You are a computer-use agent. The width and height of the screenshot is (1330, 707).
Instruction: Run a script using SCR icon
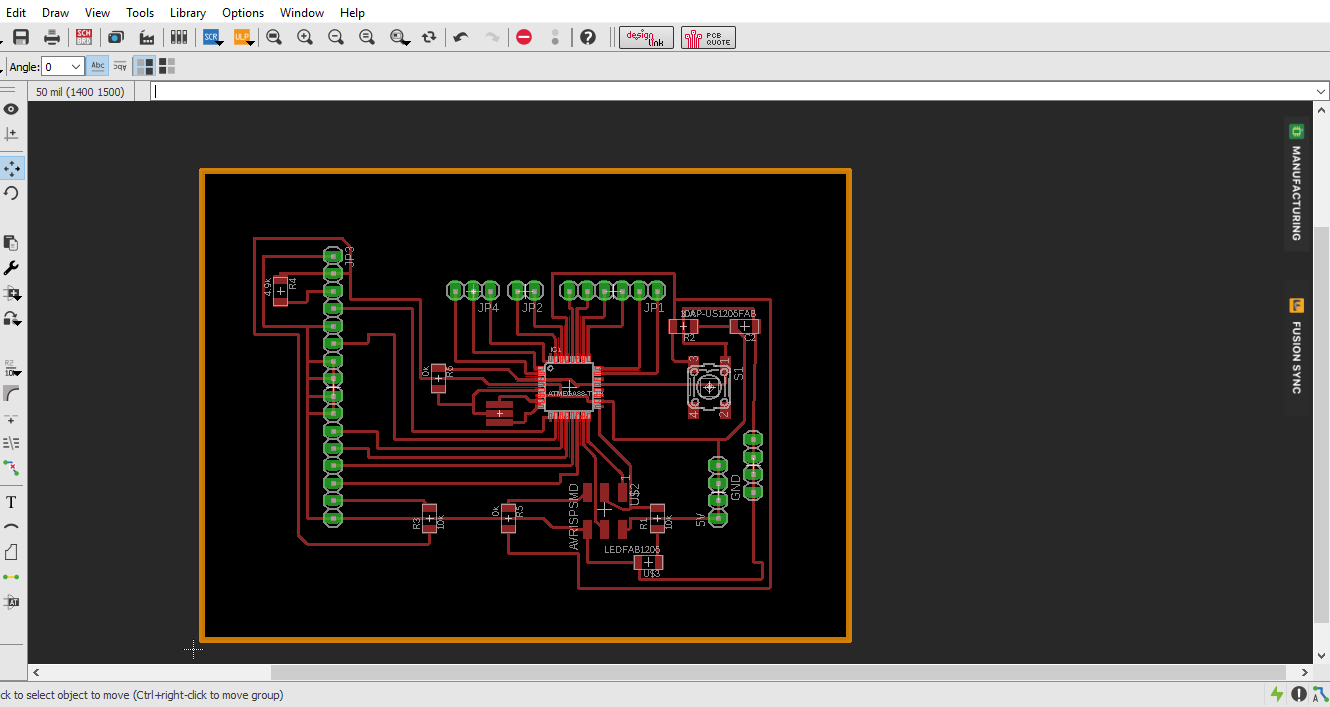[x=213, y=37]
